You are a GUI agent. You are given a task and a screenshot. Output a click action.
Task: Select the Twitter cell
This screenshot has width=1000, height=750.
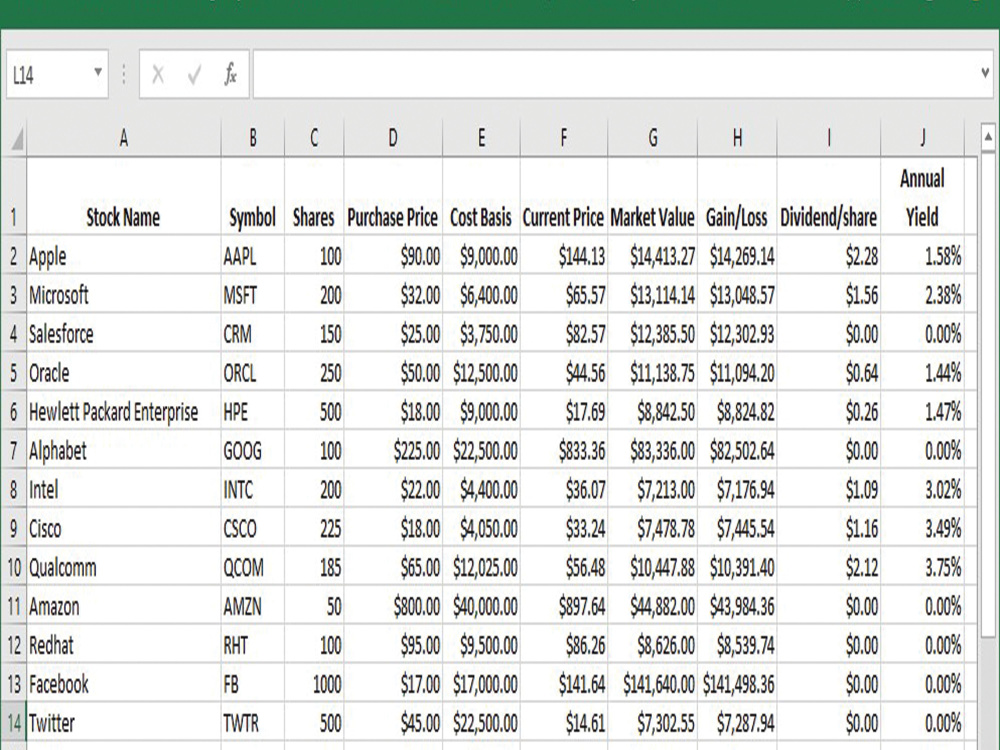124,723
